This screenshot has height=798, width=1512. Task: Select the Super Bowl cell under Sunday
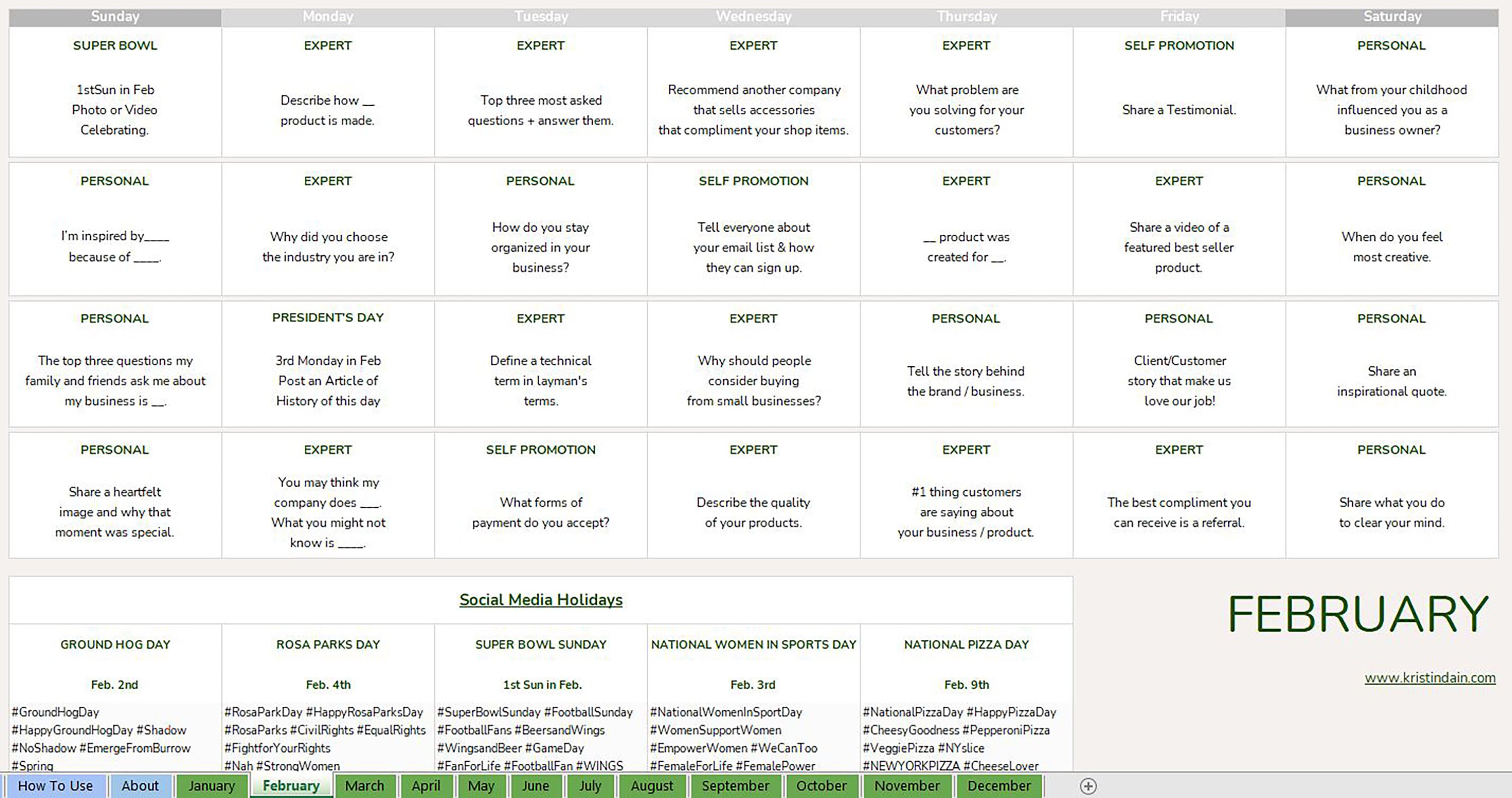[115, 88]
